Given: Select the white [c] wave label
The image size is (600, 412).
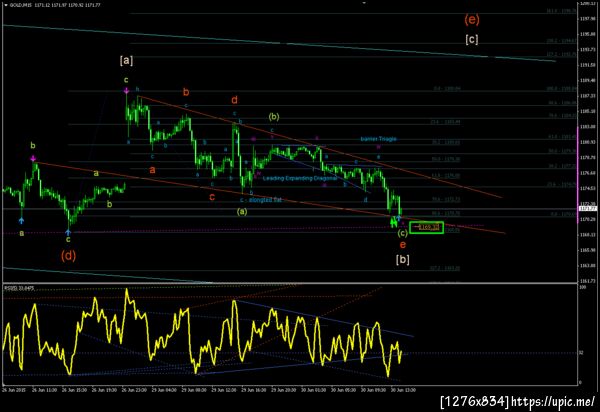Looking at the screenshot, I should (472, 39).
